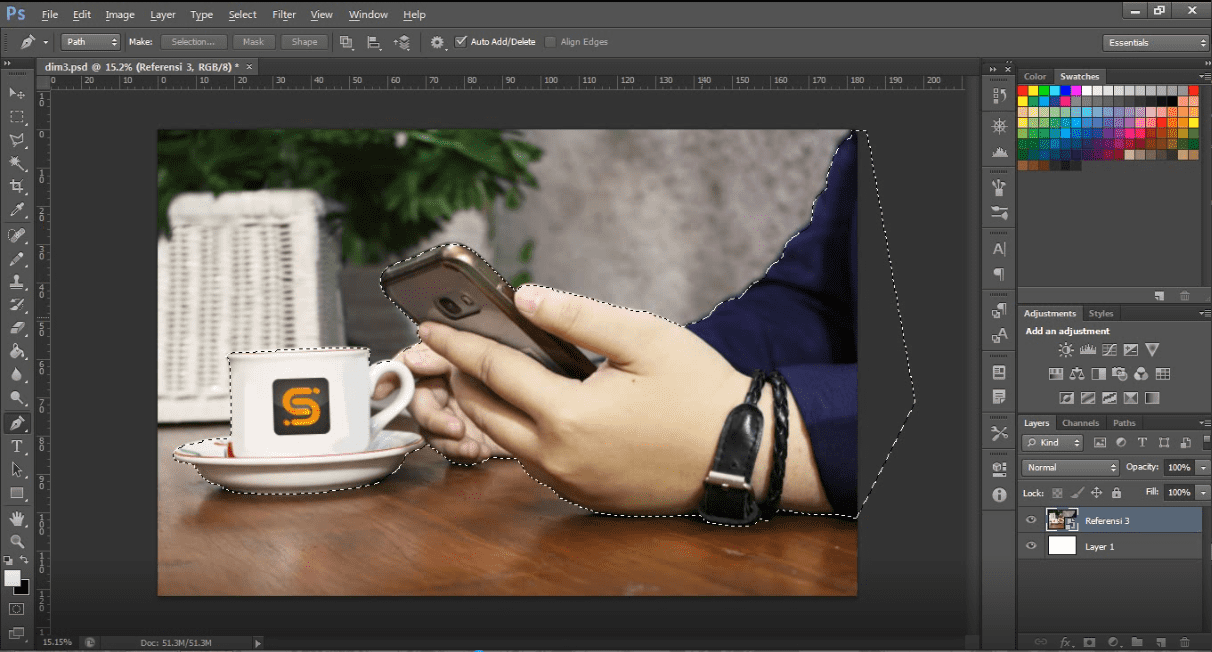
Task: Select the Zoom tool in toolbar
Action: pos(17,541)
